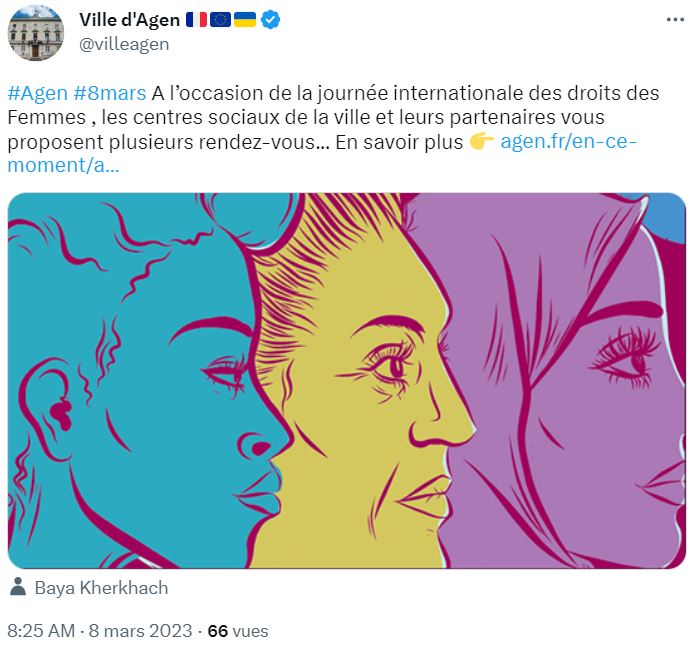Follow the agen.fr/en-ce-moment link
700x646 pixels.
(x=322, y=153)
